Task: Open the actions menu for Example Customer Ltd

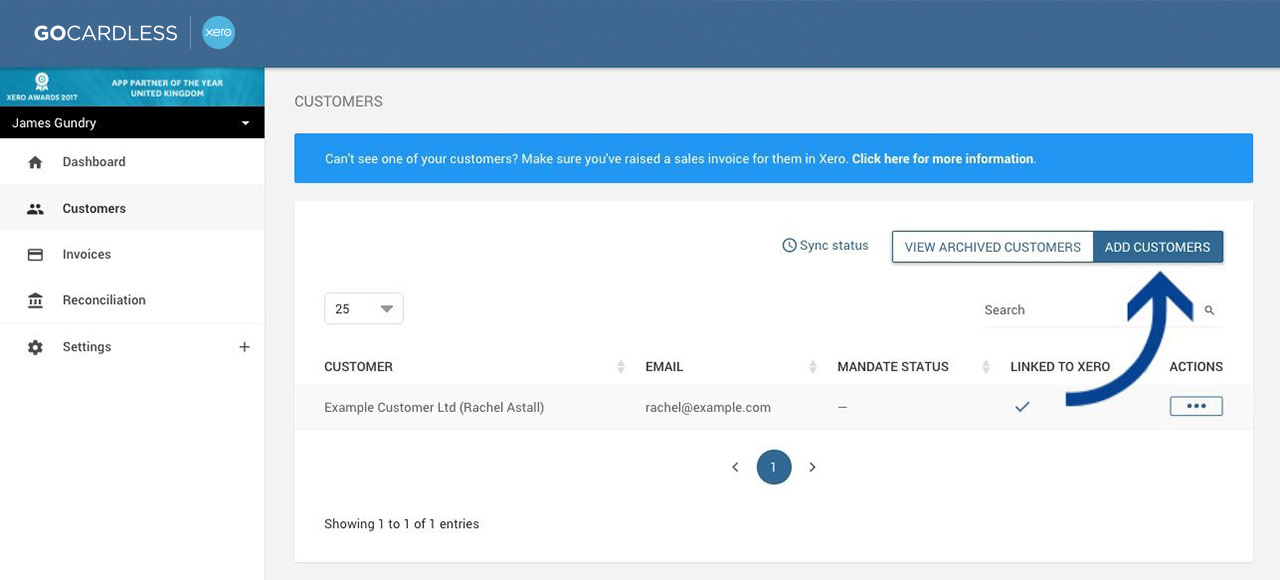Action: tap(1196, 406)
